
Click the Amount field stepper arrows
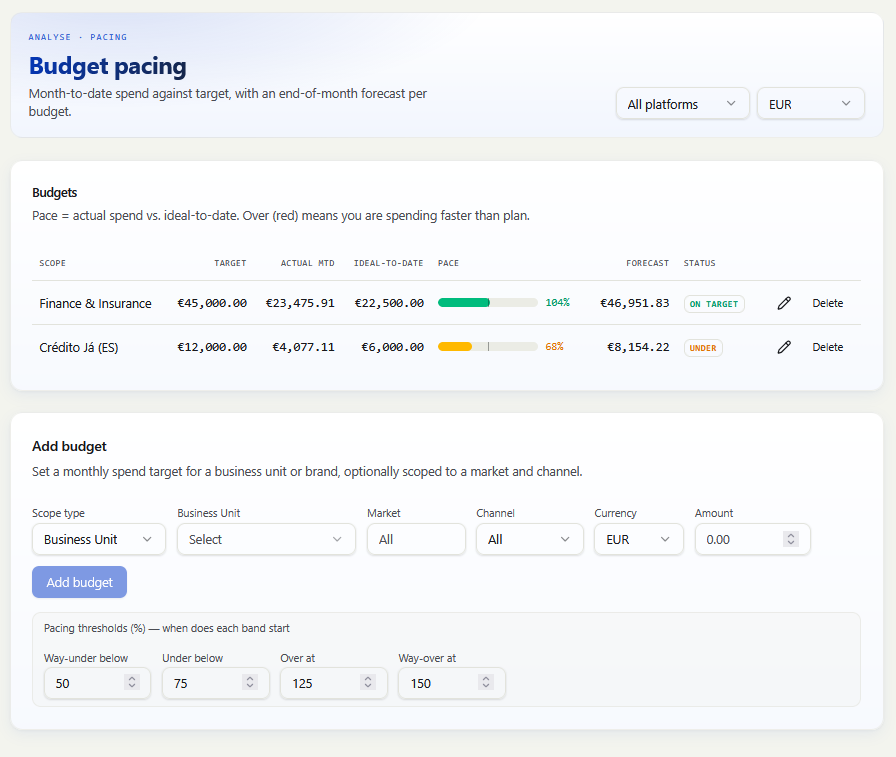point(791,539)
